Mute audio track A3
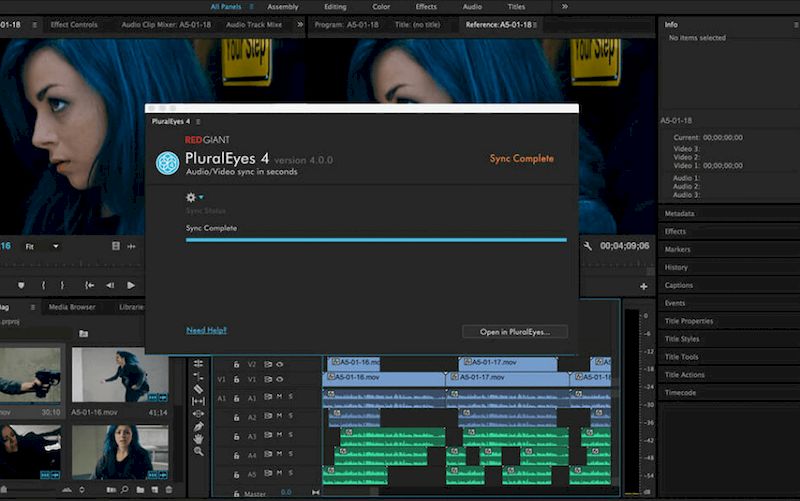800x501 pixels. [280, 435]
